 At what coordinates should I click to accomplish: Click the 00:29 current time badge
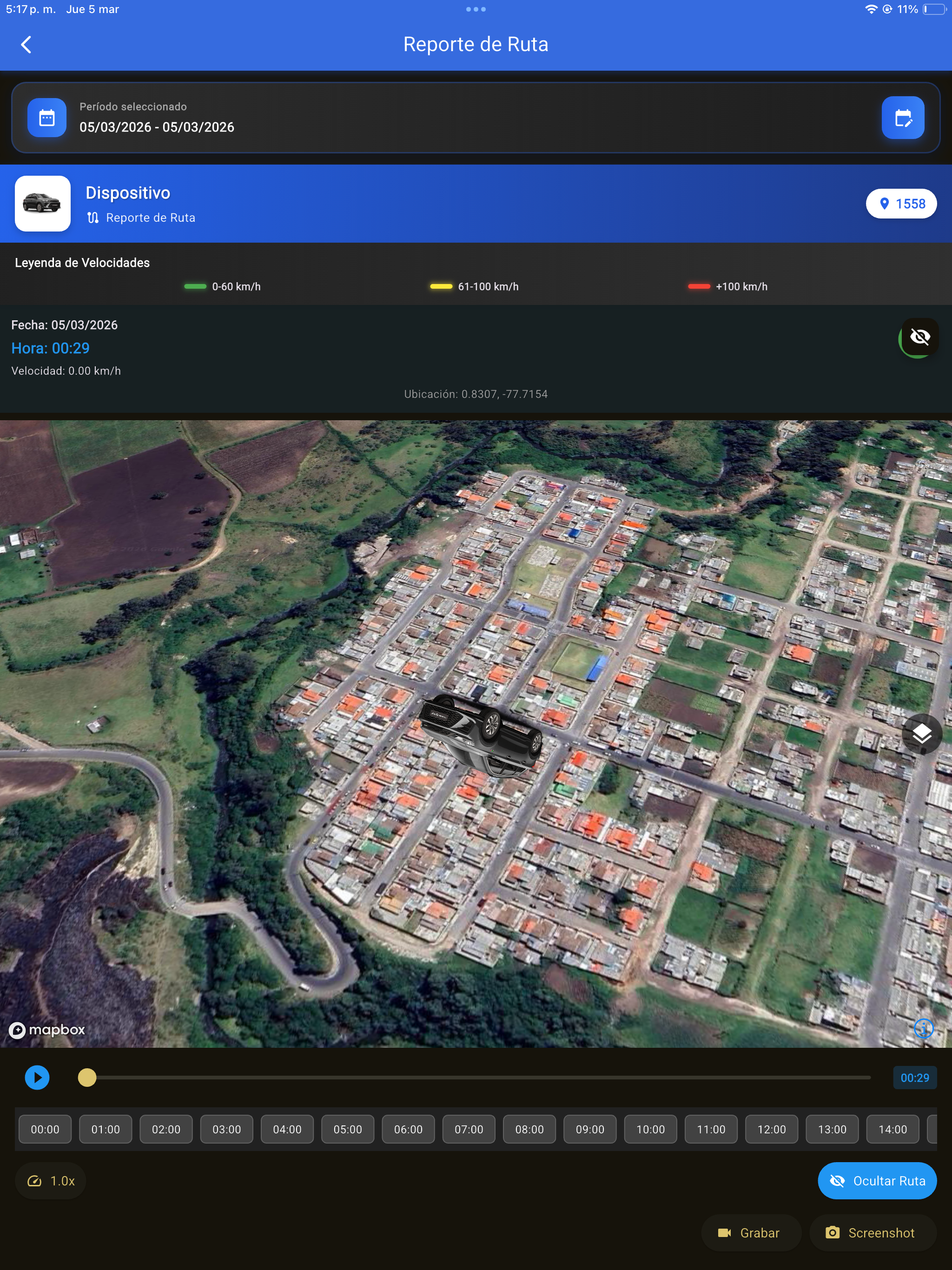point(915,1078)
